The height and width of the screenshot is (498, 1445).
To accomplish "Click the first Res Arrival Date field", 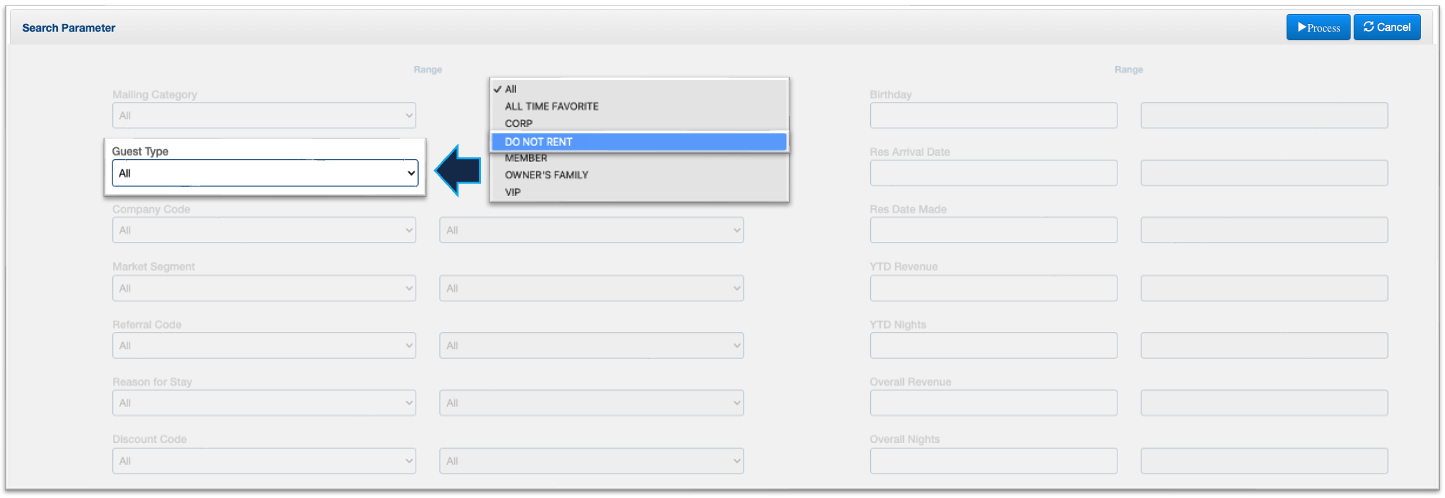I will (x=993, y=173).
